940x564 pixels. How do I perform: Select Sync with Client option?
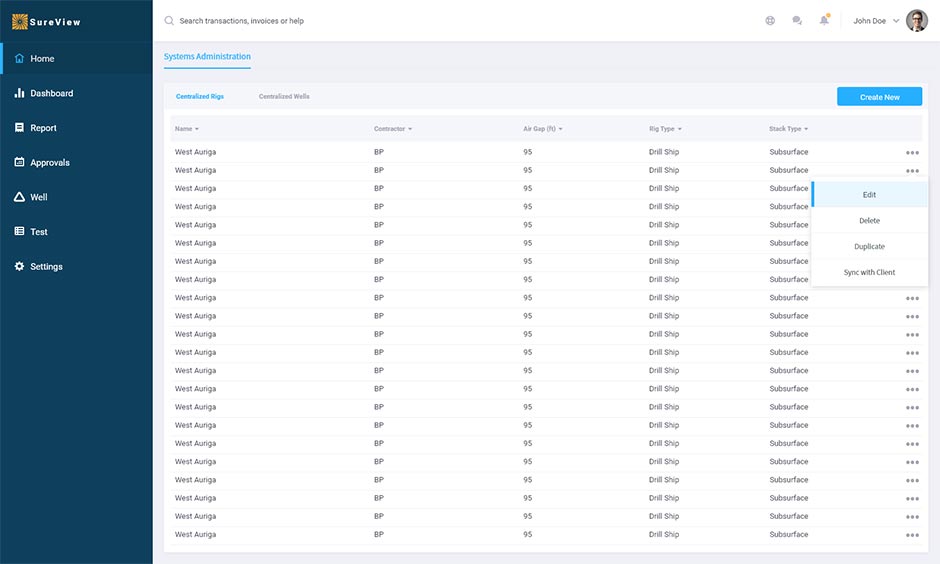(869, 273)
